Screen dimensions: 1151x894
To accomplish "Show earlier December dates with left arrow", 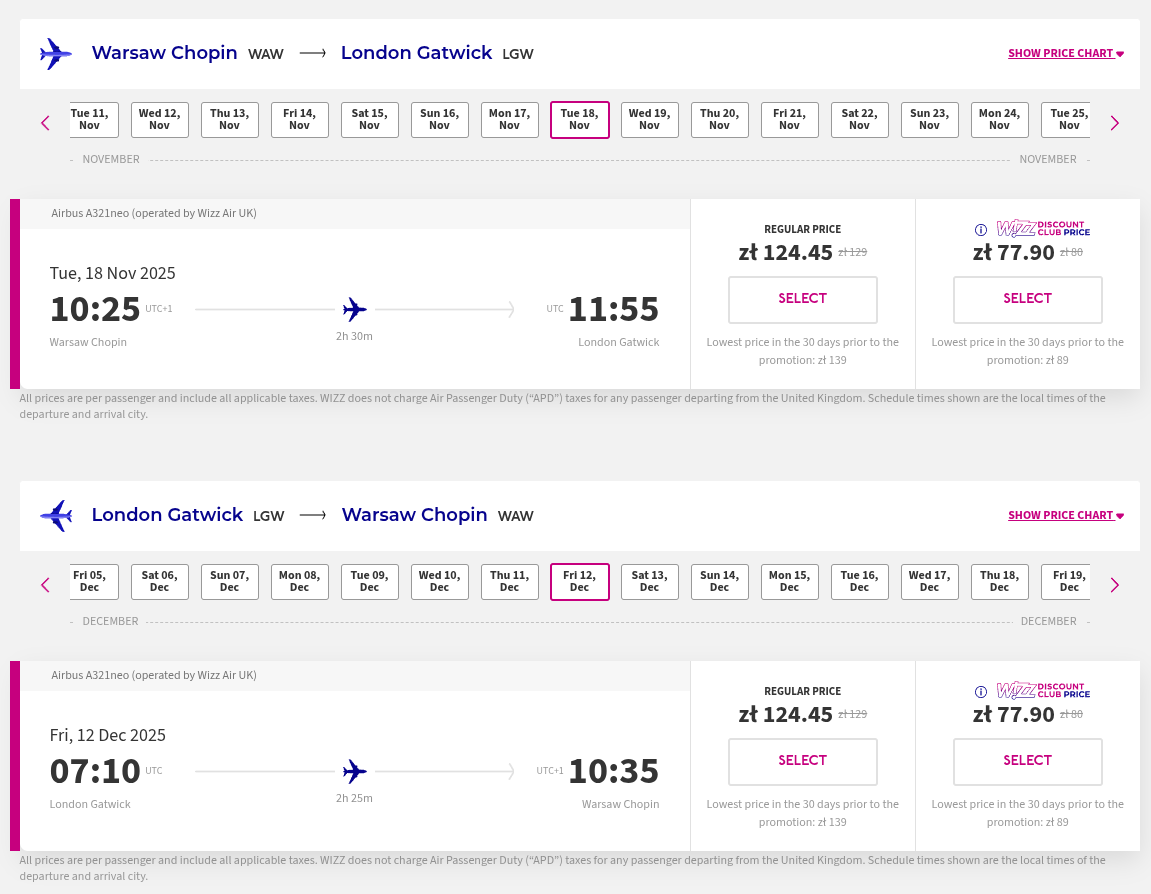I will click(46, 585).
